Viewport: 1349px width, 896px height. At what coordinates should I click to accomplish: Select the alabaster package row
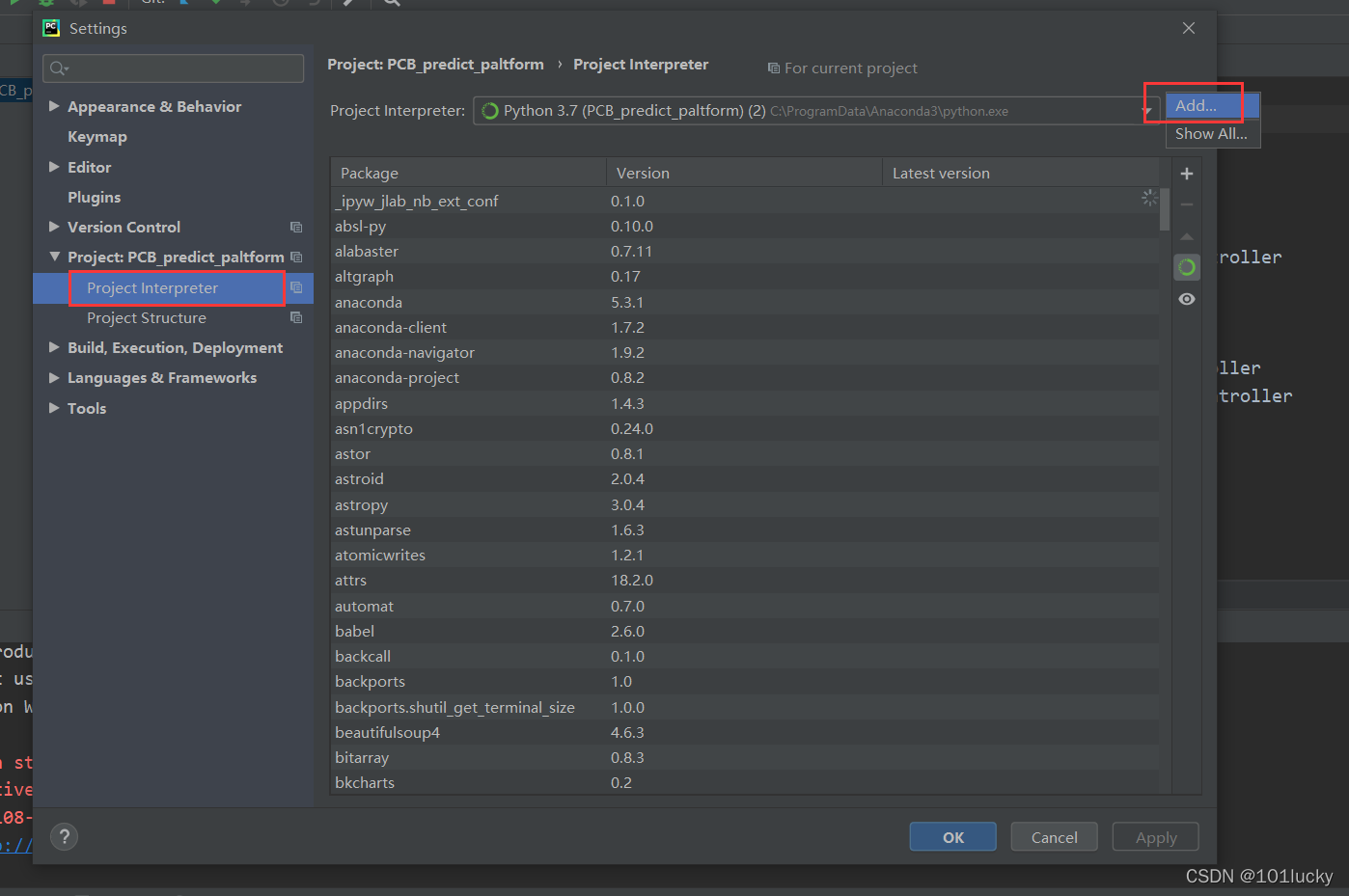point(744,251)
